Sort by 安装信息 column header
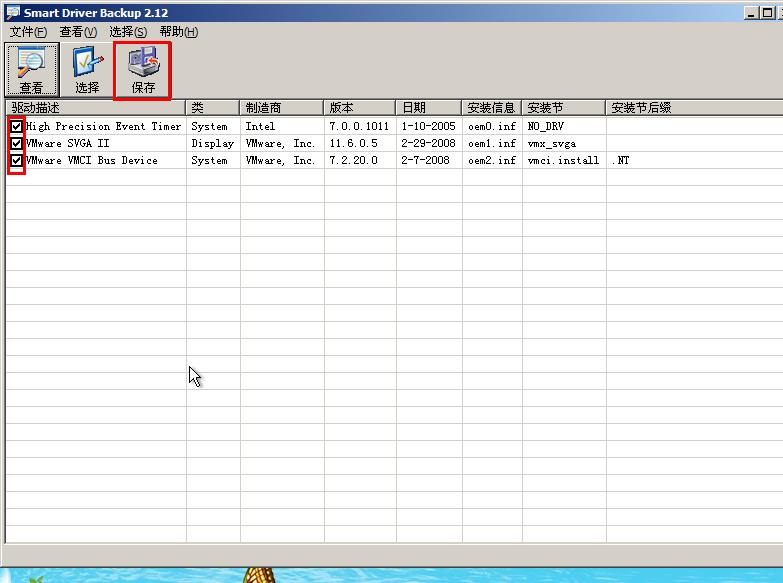 [x=491, y=108]
